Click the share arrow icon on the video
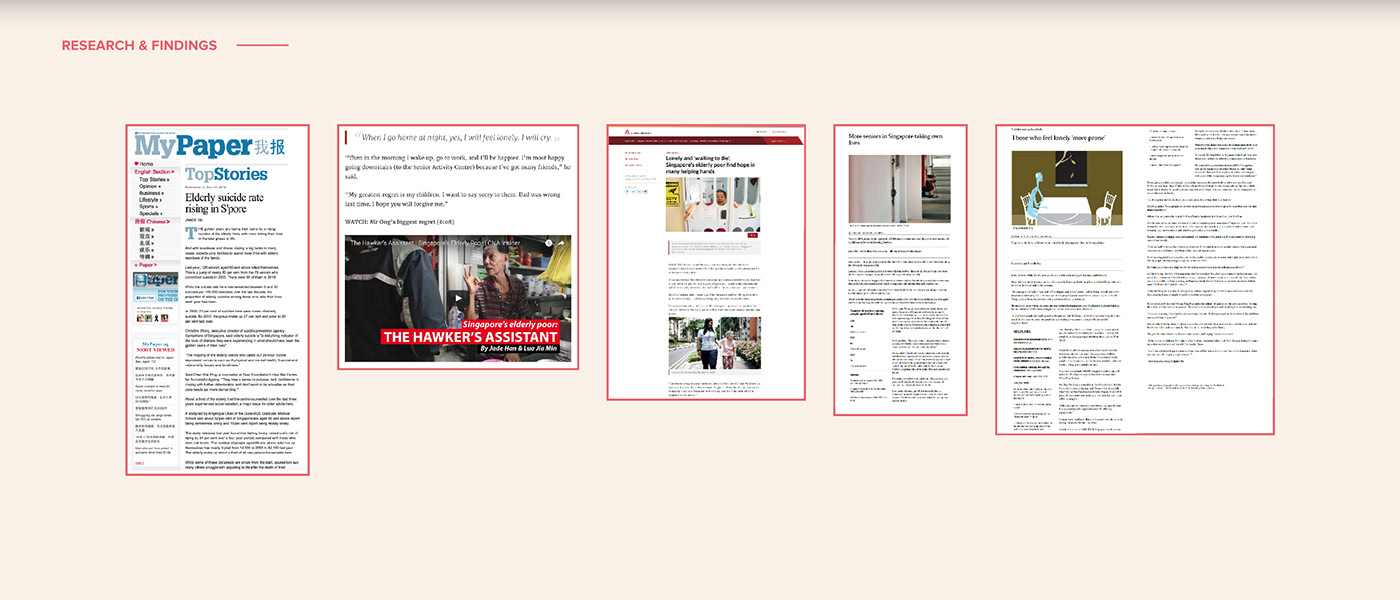The width and height of the screenshot is (1400, 600). 562,243
